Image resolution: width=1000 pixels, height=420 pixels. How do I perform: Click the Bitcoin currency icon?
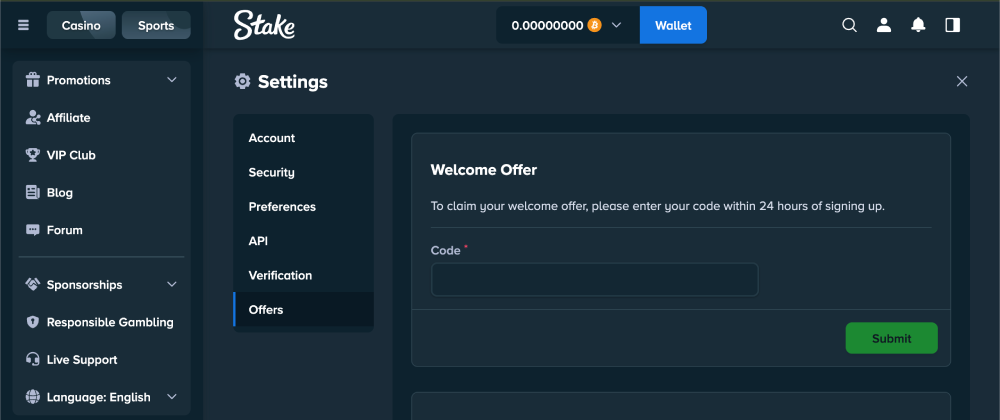coord(594,25)
